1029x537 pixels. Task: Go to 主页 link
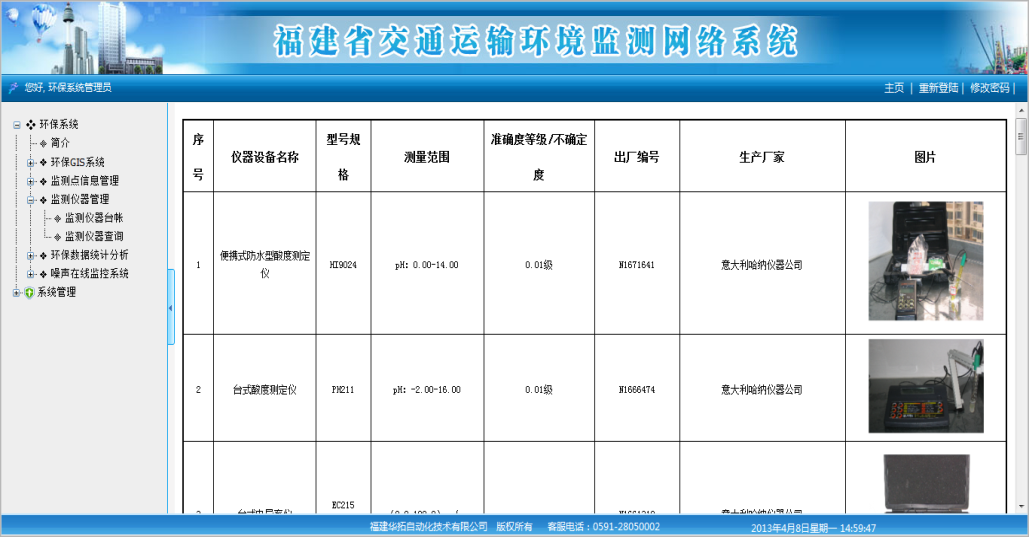[894, 88]
